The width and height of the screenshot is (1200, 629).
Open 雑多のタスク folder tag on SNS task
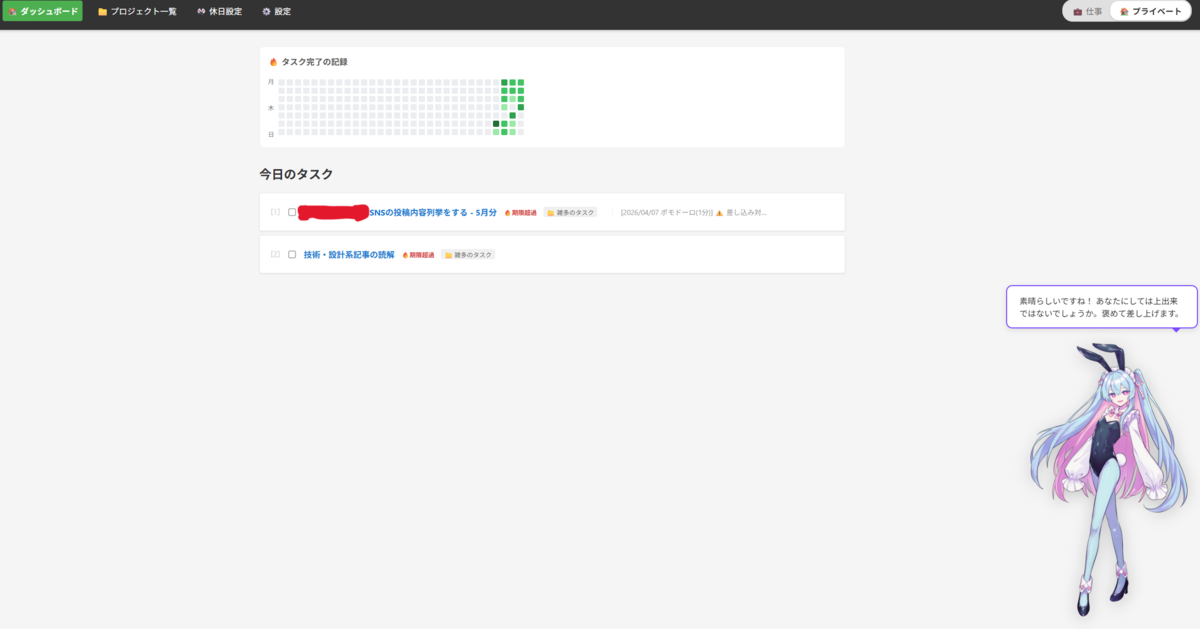(570, 212)
